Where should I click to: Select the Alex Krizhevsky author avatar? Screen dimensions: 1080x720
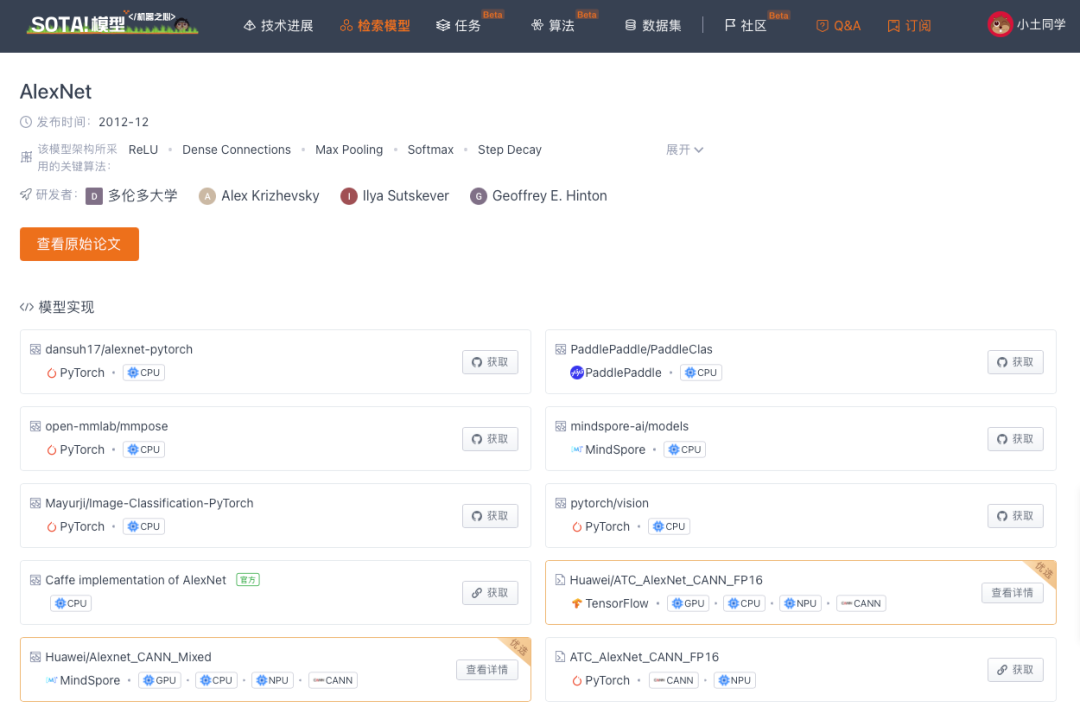click(x=207, y=196)
